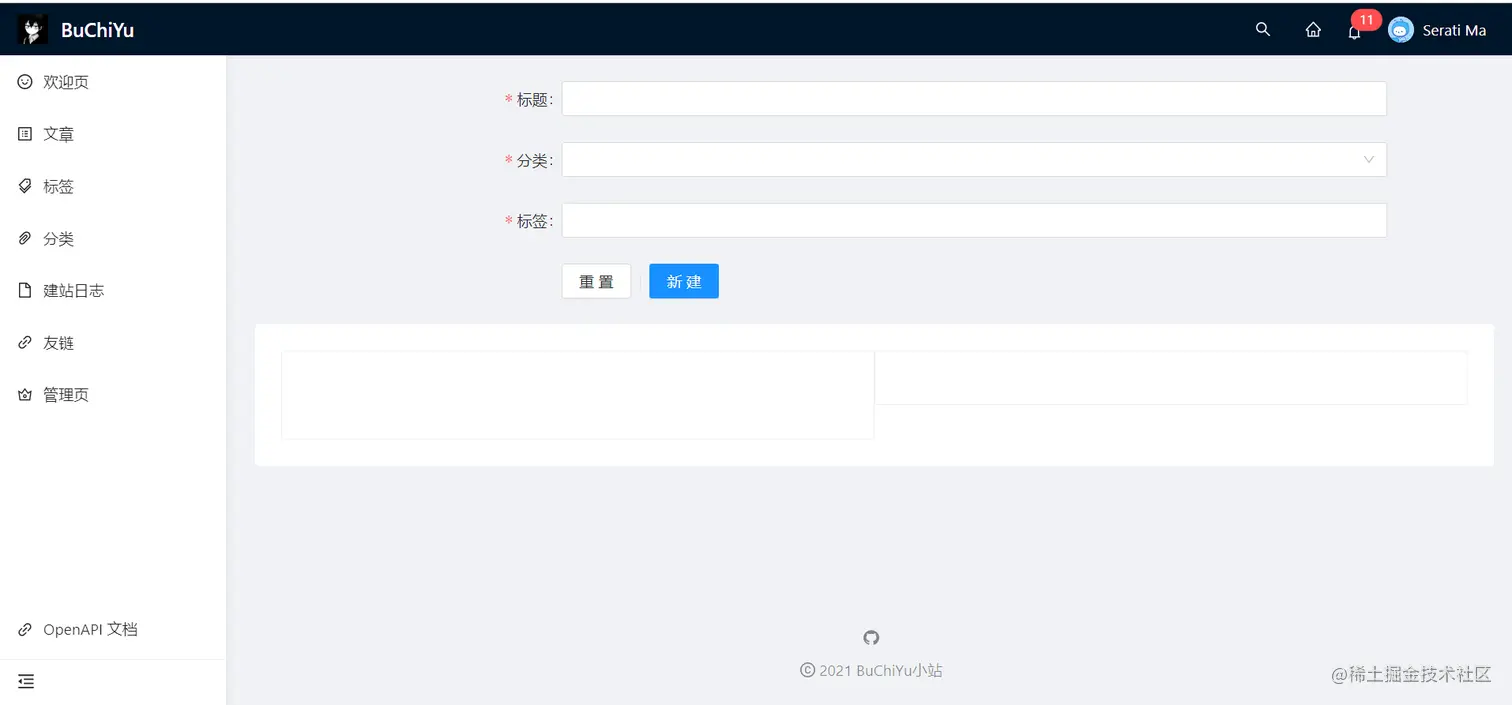Click the paperclip icon beside 分类
1512x705 pixels.
pos(26,238)
